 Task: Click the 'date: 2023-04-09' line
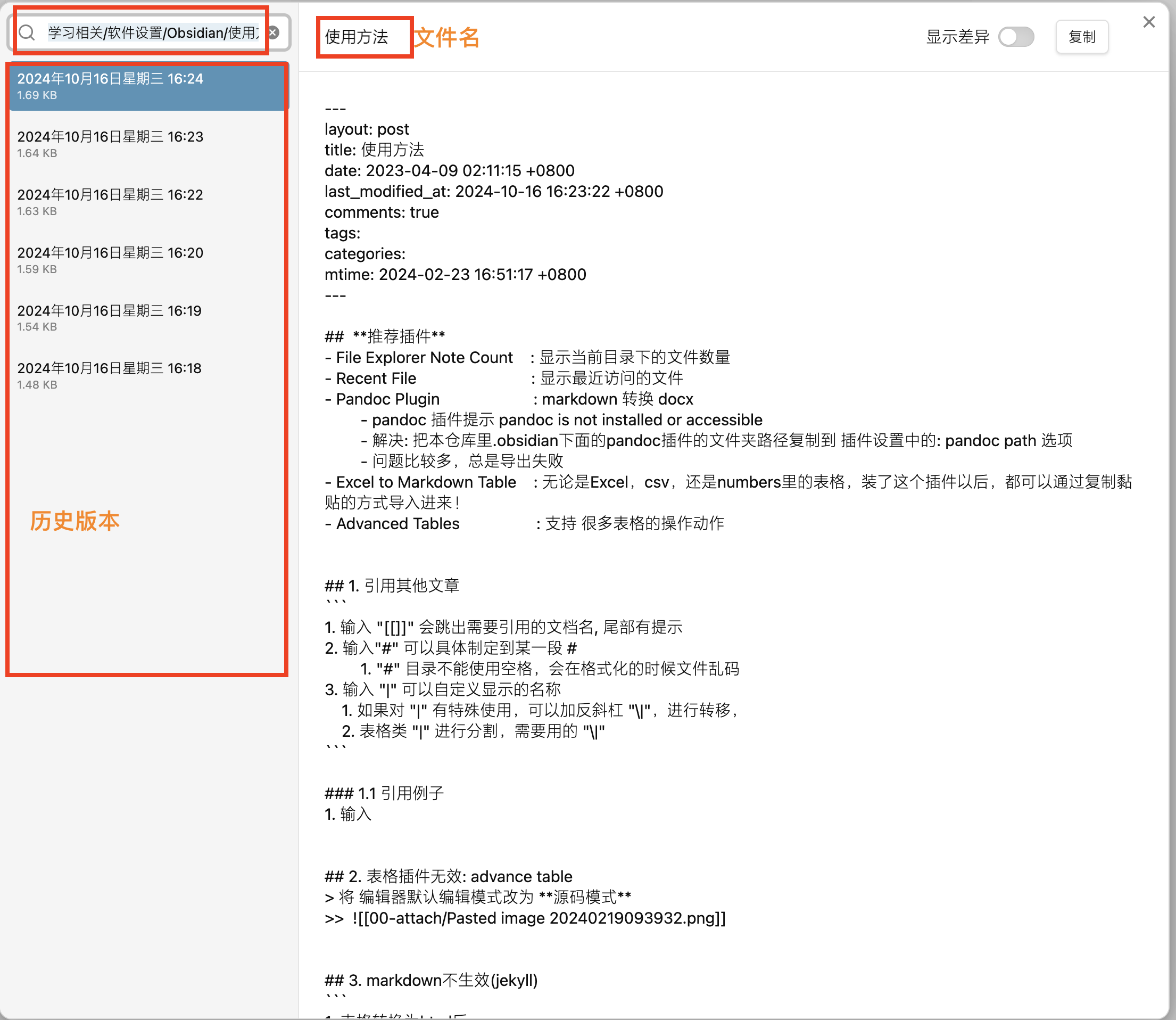(x=450, y=171)
